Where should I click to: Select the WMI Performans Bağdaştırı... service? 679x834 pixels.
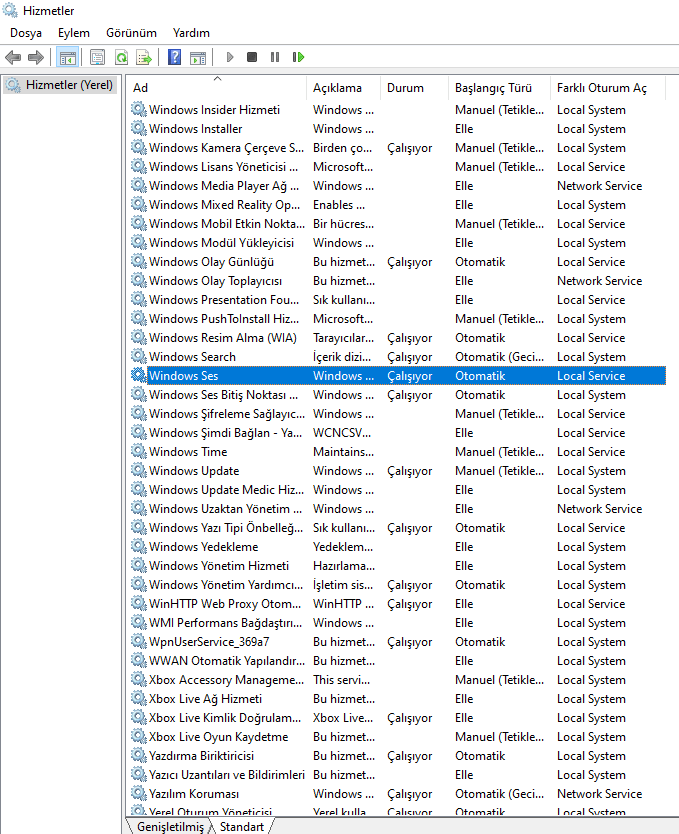(225, 623)
